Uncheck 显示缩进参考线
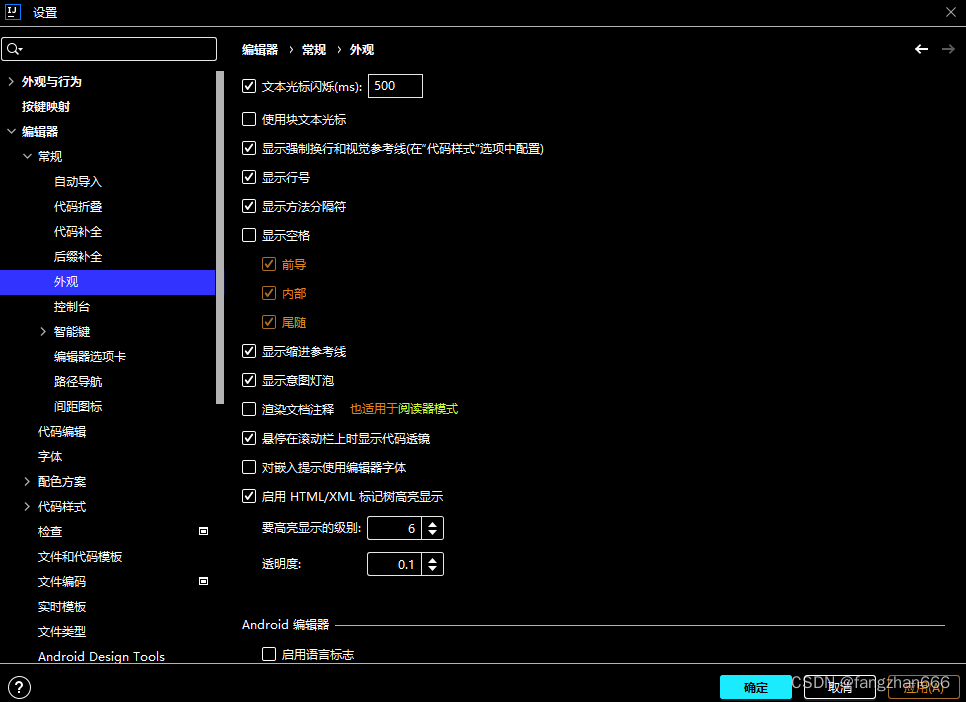Image resolution: width=966 pixels, height=702 pixels. 249,351
